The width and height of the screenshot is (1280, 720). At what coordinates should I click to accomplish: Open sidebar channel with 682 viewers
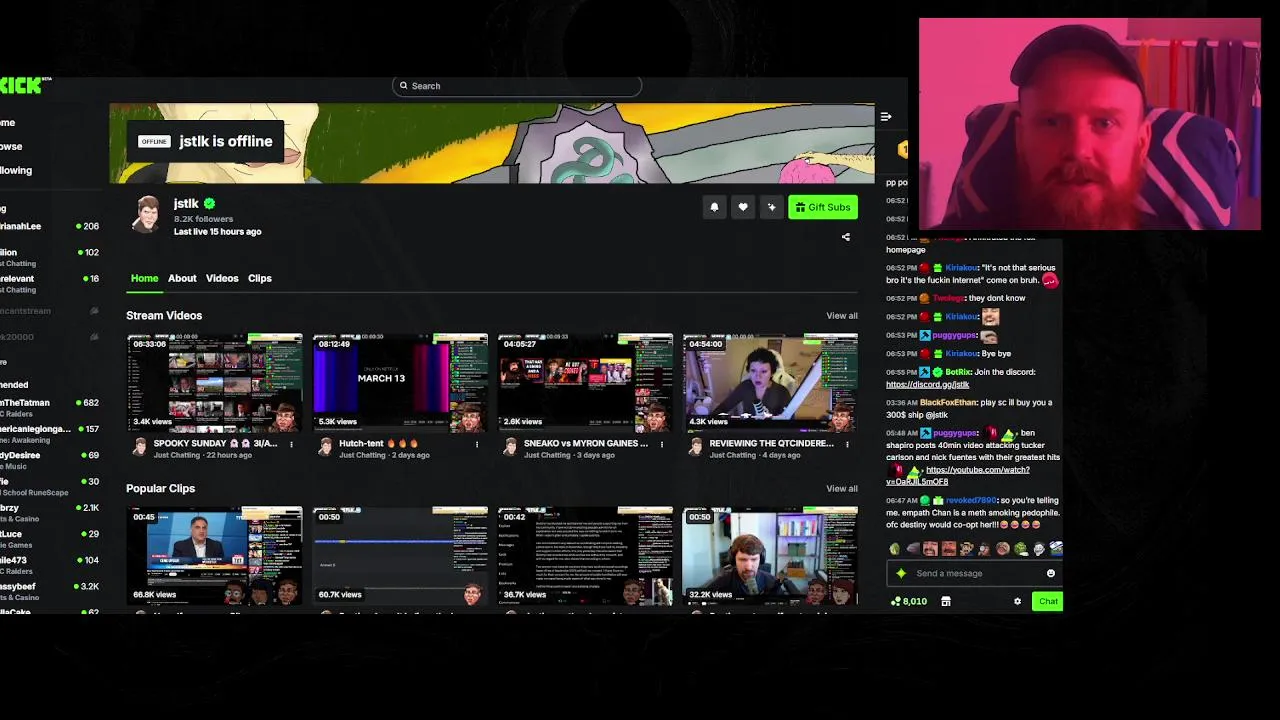49,408
